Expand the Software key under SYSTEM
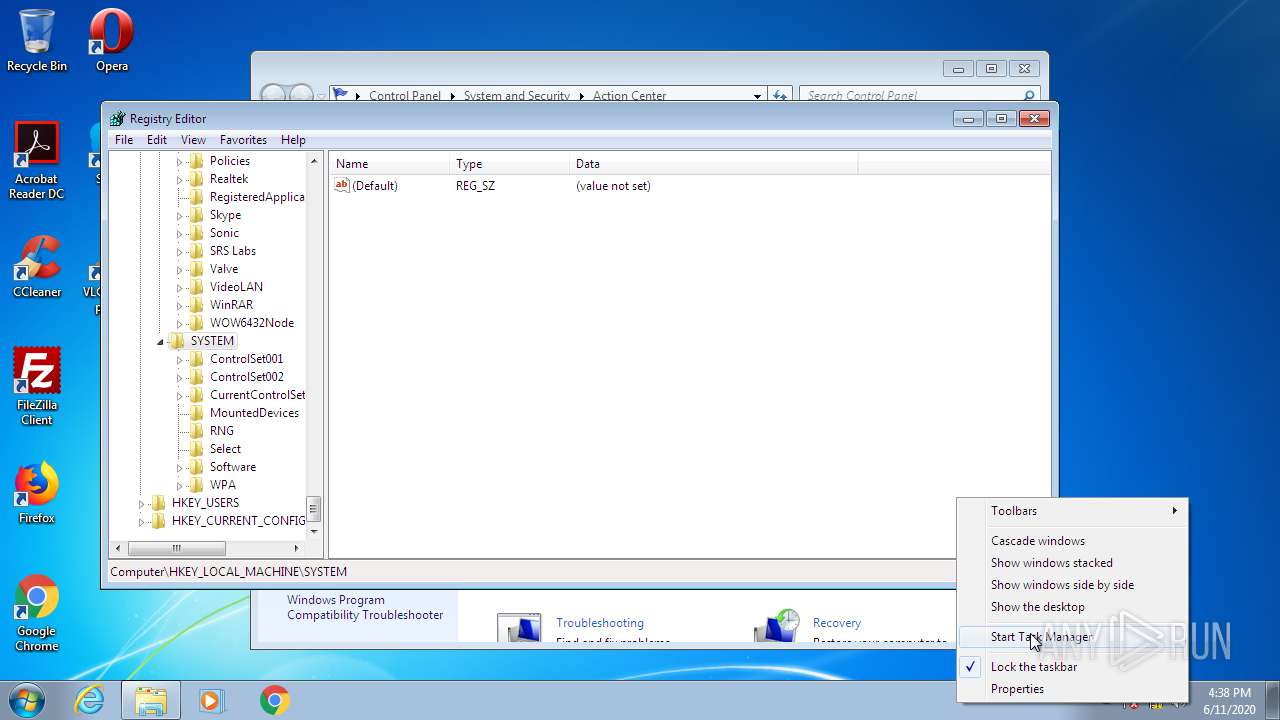This screenshot has height=720, width=1280. [180, 467]
